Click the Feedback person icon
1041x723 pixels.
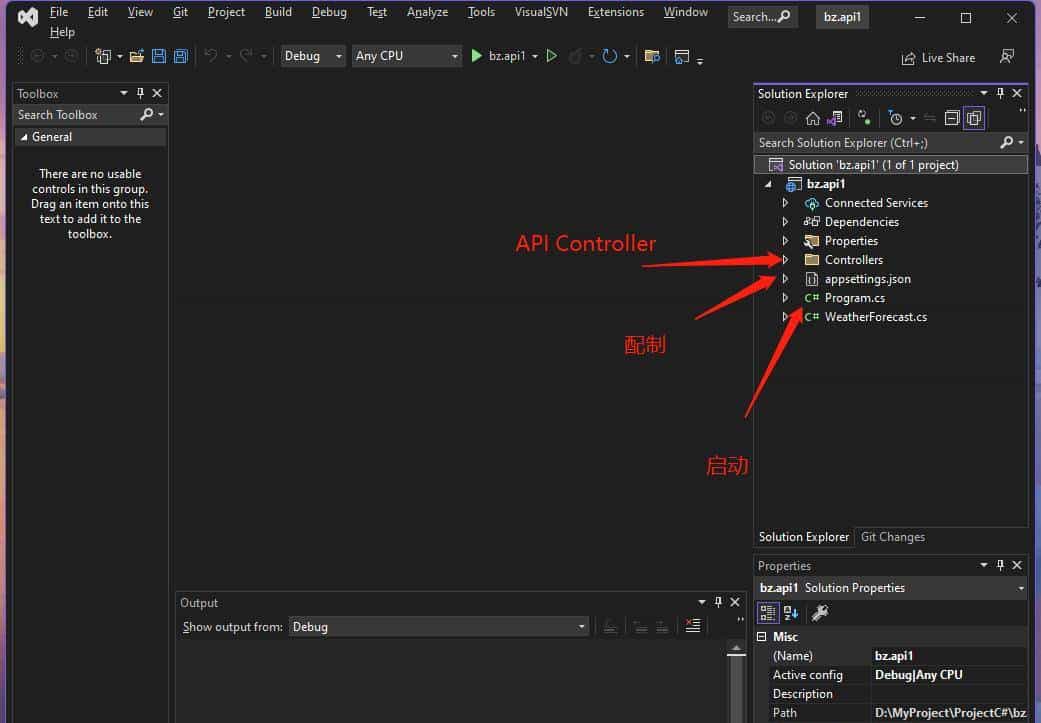(x=1007, y=56)
